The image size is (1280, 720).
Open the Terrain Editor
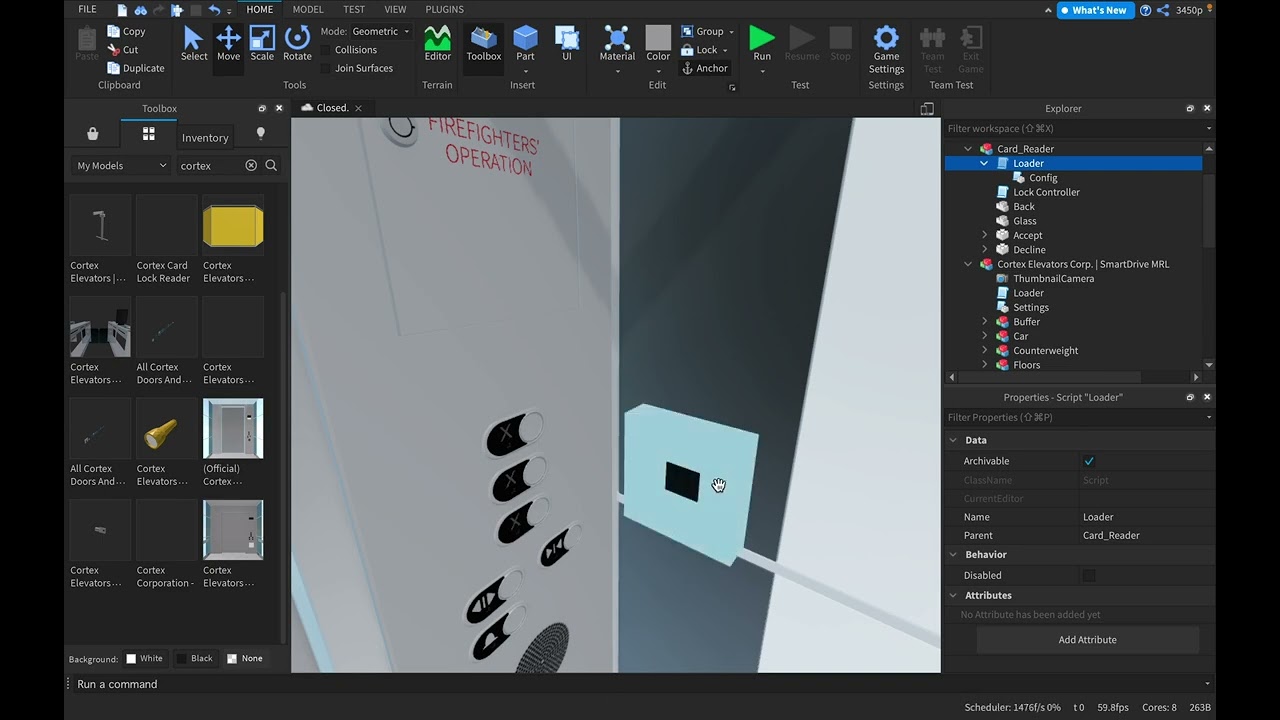click(x=437, y=44)
